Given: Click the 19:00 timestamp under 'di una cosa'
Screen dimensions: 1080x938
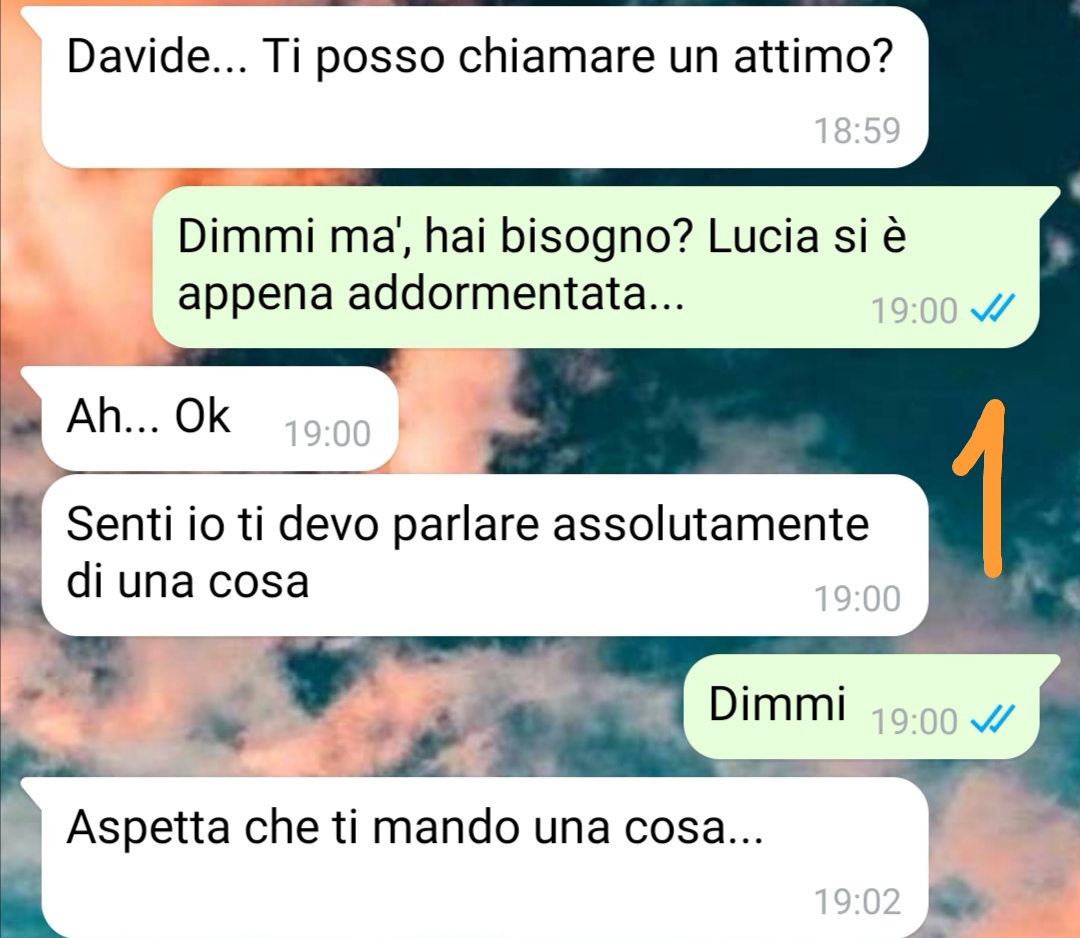Looking at the screenshot, I should (858, 598).
